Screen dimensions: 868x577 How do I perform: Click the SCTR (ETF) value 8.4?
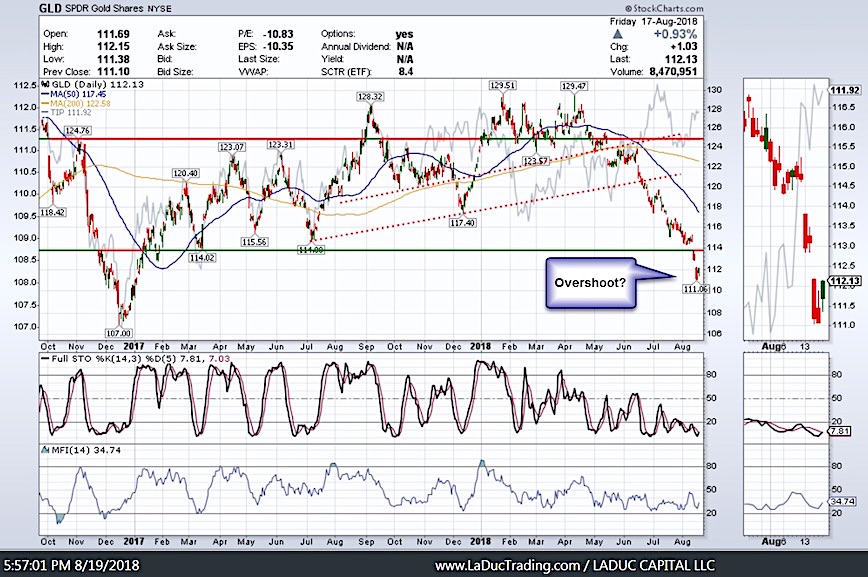coord(405,71)
